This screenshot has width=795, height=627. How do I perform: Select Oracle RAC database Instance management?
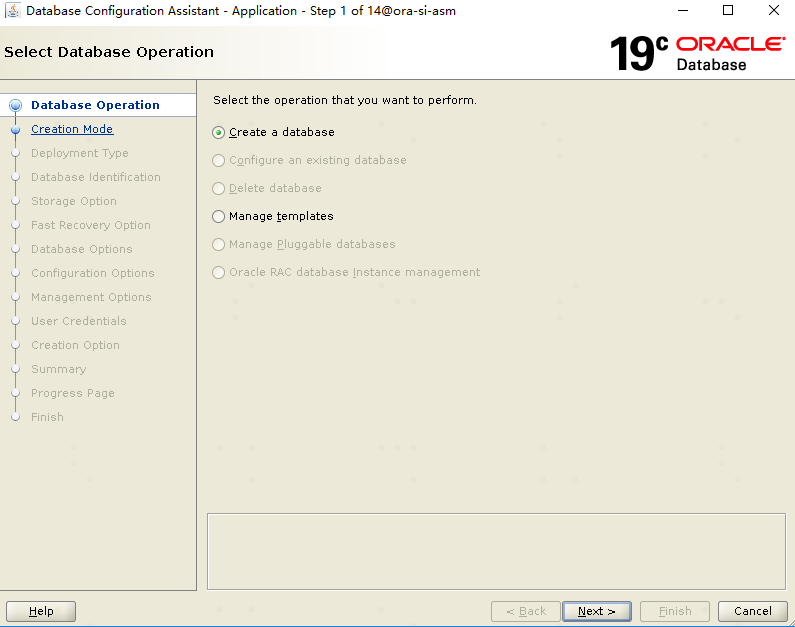click(346, 272)
